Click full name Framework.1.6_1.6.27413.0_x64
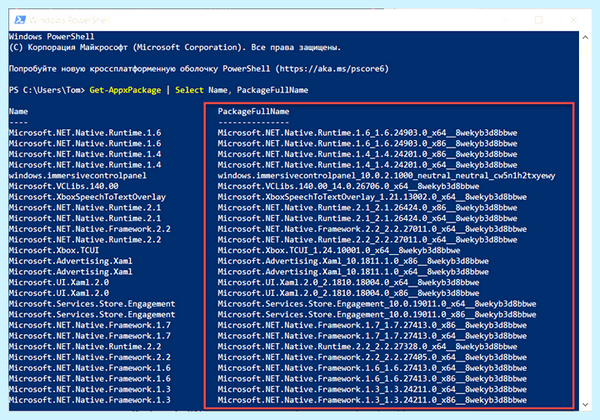The width and height of the screenshot is (600, 420). [372, 368]
